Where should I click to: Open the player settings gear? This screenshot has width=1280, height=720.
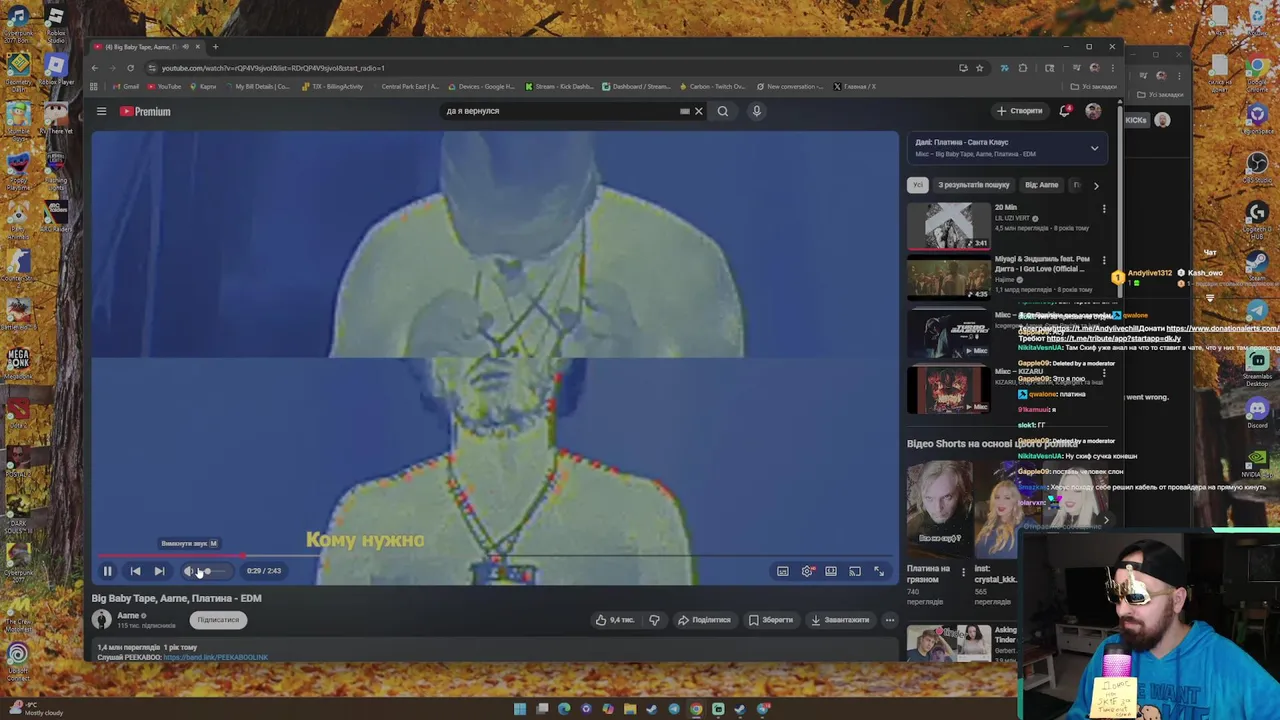click(x=807, y=571)
